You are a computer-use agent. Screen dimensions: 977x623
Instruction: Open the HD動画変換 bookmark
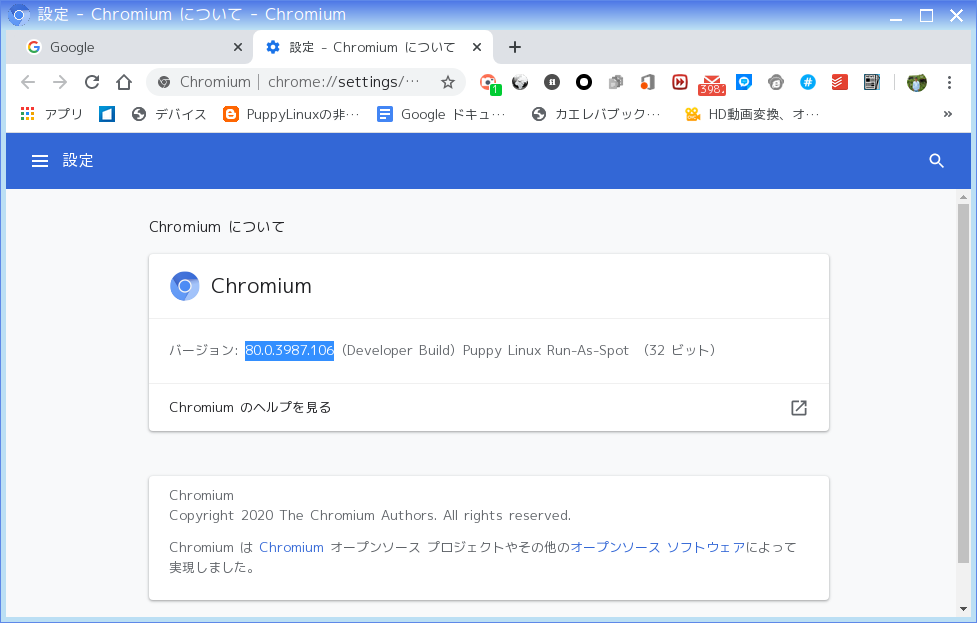[x=752, y=114]
